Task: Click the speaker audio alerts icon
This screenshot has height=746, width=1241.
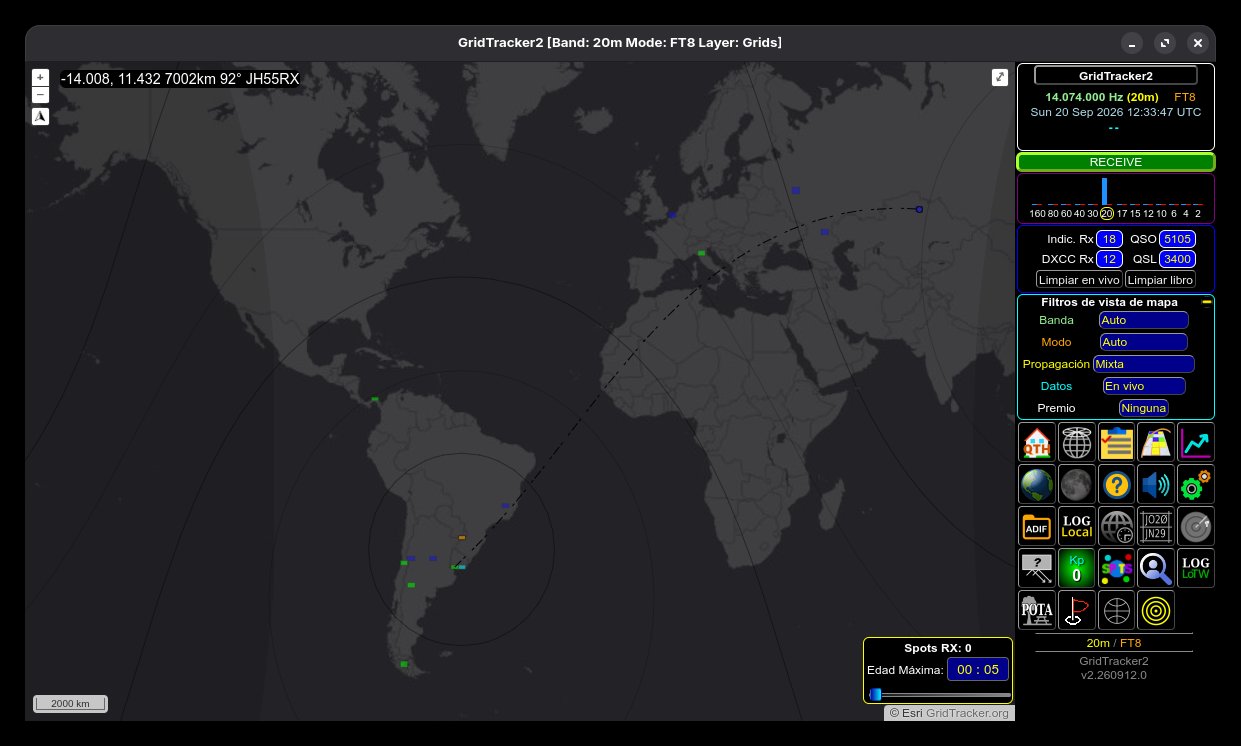Action: click(1156, 484)
